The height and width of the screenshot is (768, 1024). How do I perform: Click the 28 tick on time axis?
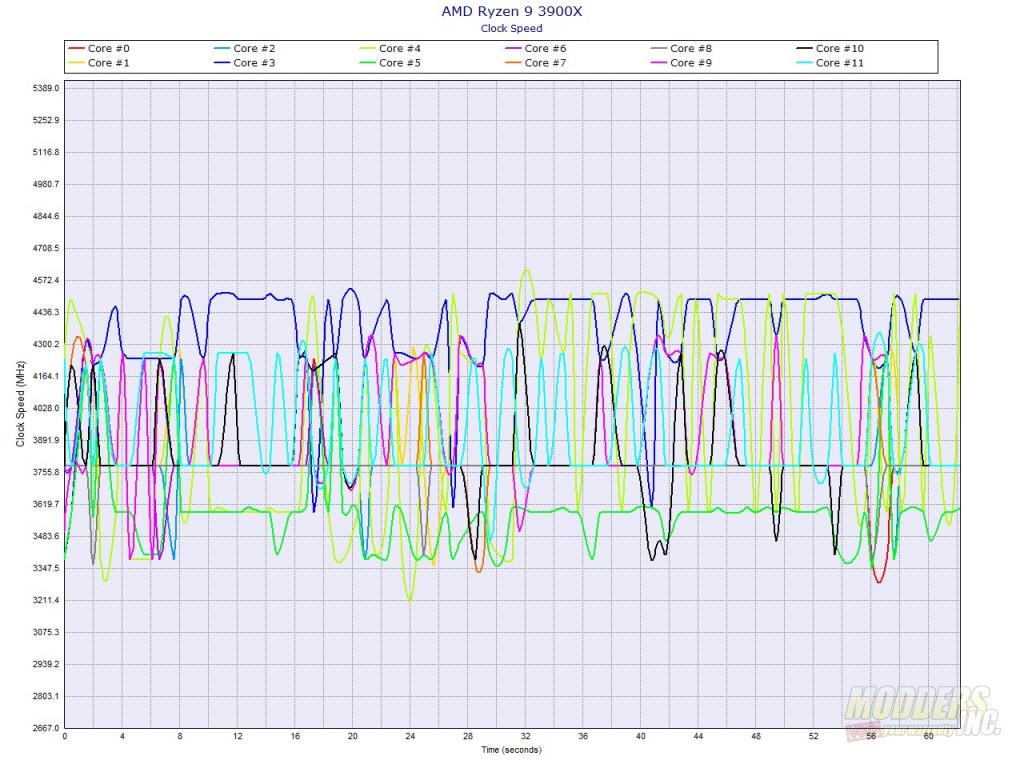point(468,736)
